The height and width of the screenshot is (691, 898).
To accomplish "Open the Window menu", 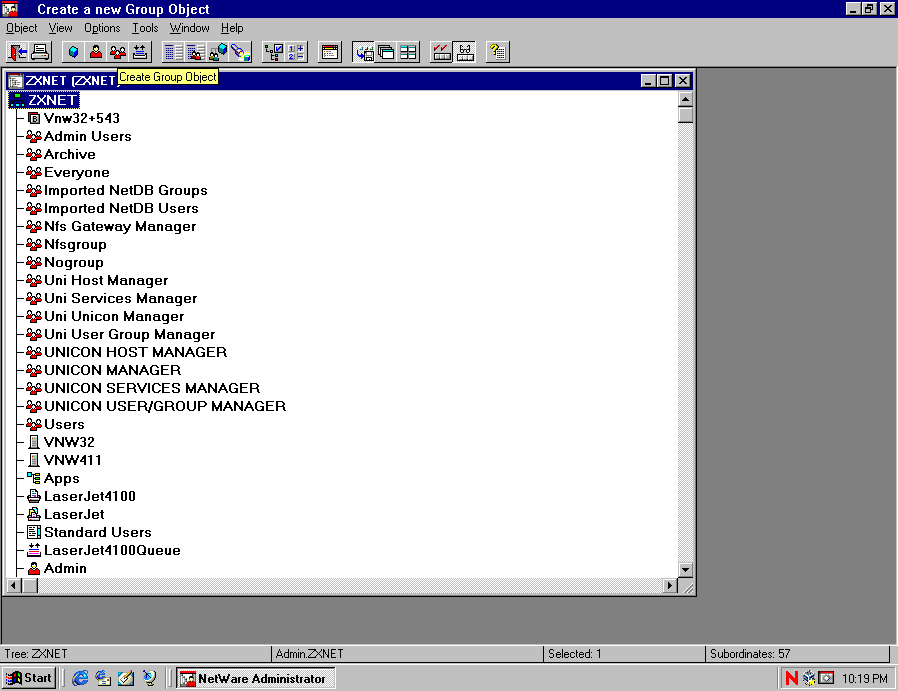I will pos(189,28).
